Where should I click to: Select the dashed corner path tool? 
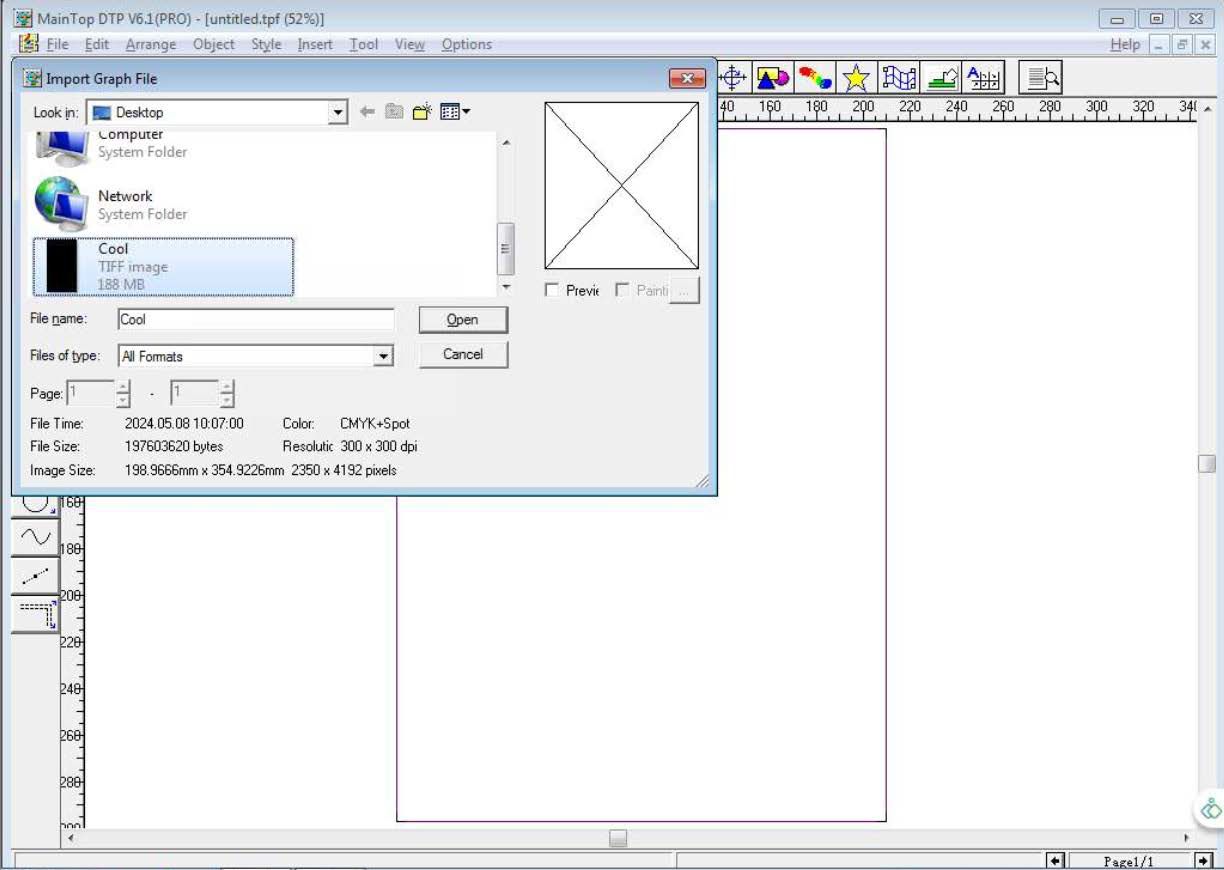click(35, 614)
